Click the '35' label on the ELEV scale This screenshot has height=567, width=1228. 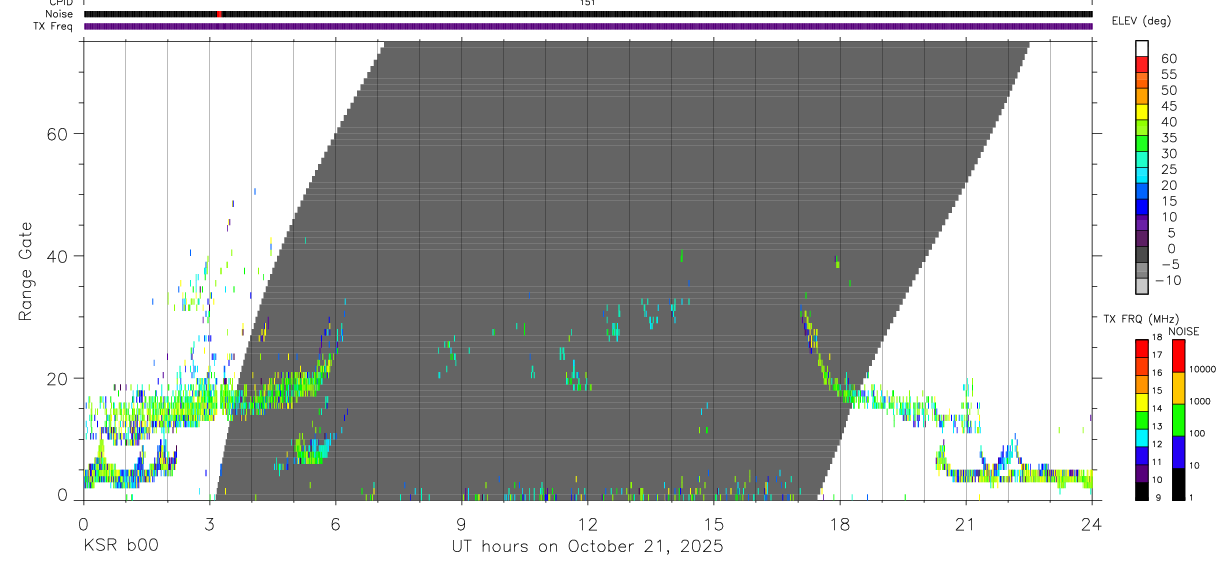coord(1169,138)
